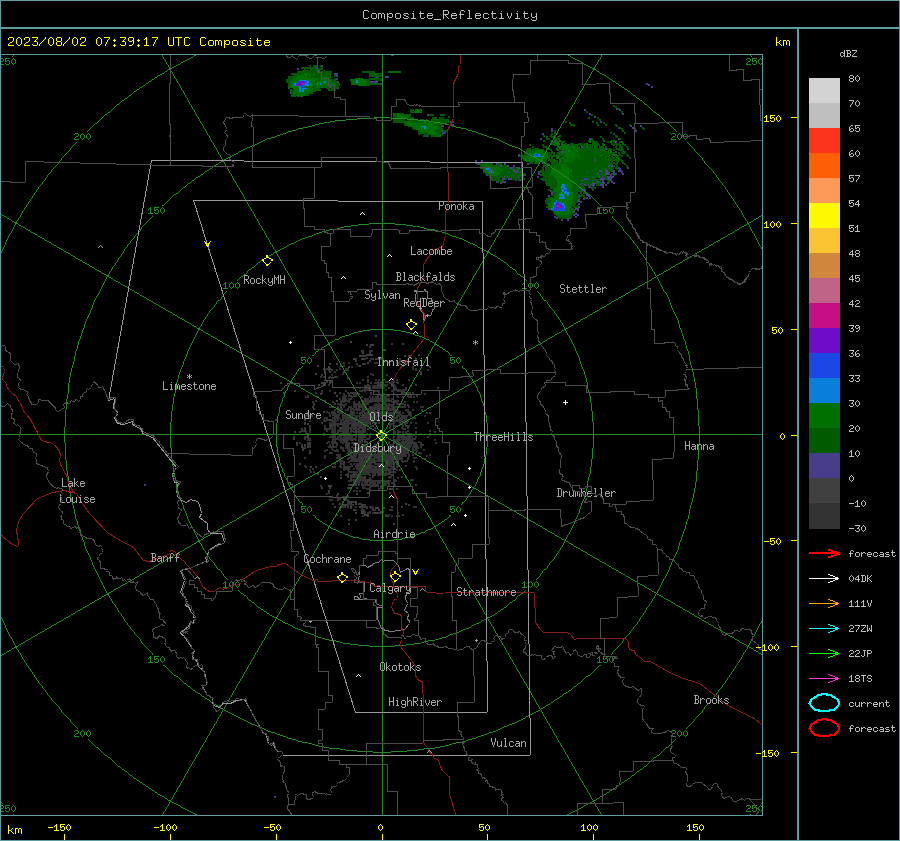Click the yellow diamond at radar center

click(x=382, y=436)
